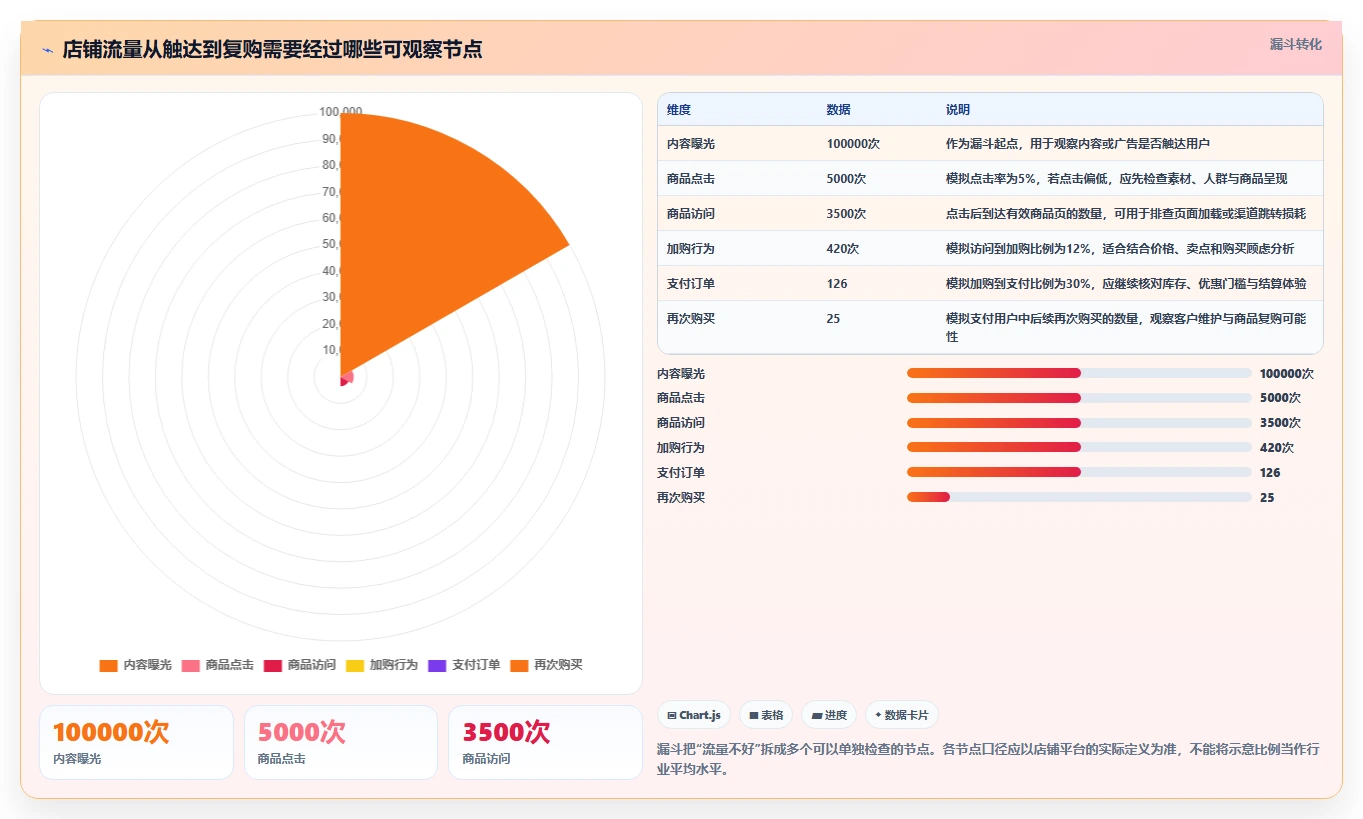Click the 进度 tag chip
This screenshot has height=819, width=1363.
829,715
